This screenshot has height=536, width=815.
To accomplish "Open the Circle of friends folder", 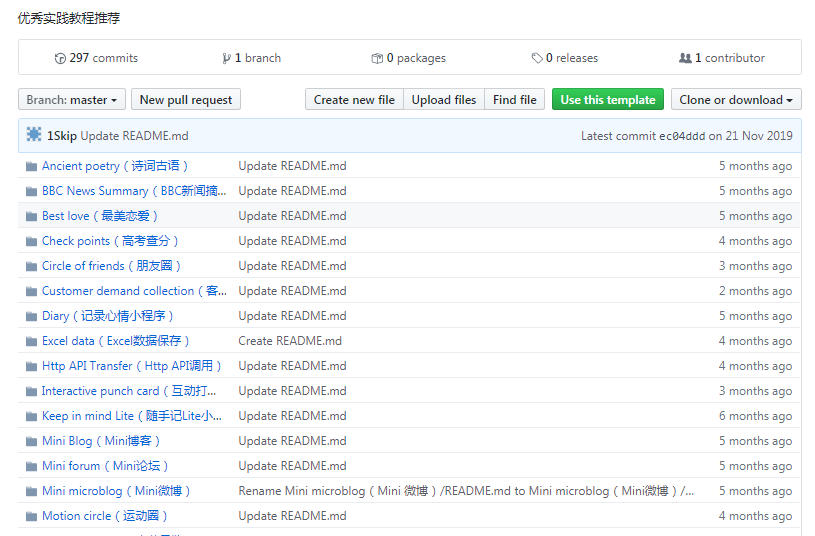I will 111,266.
